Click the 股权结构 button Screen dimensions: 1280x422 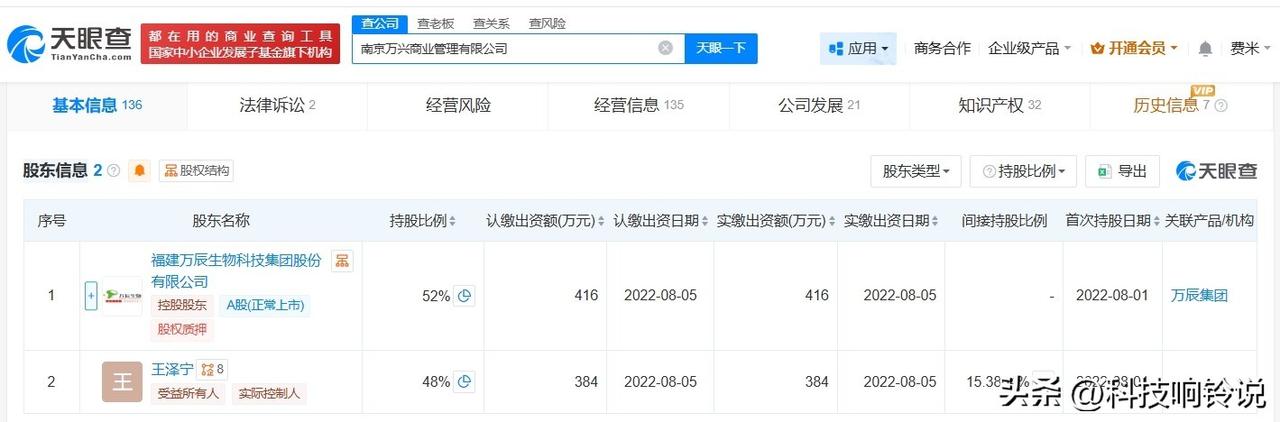click(x=196, y=171)
